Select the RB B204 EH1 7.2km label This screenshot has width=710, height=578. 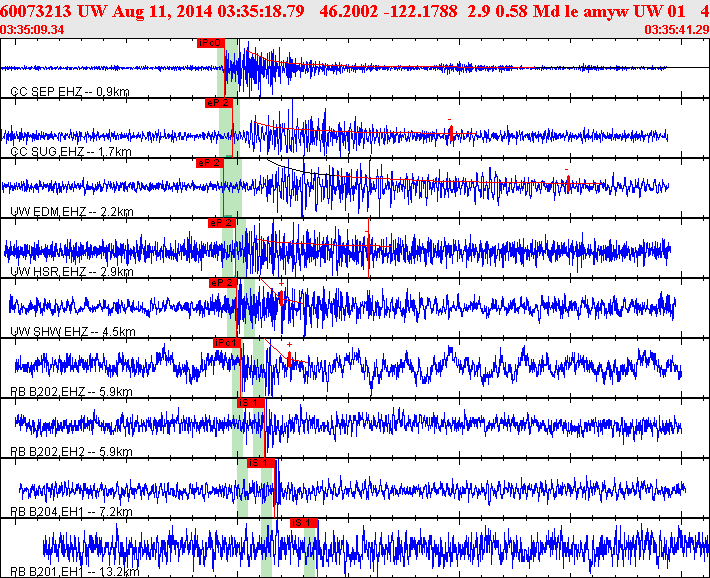tap(71, 512)
